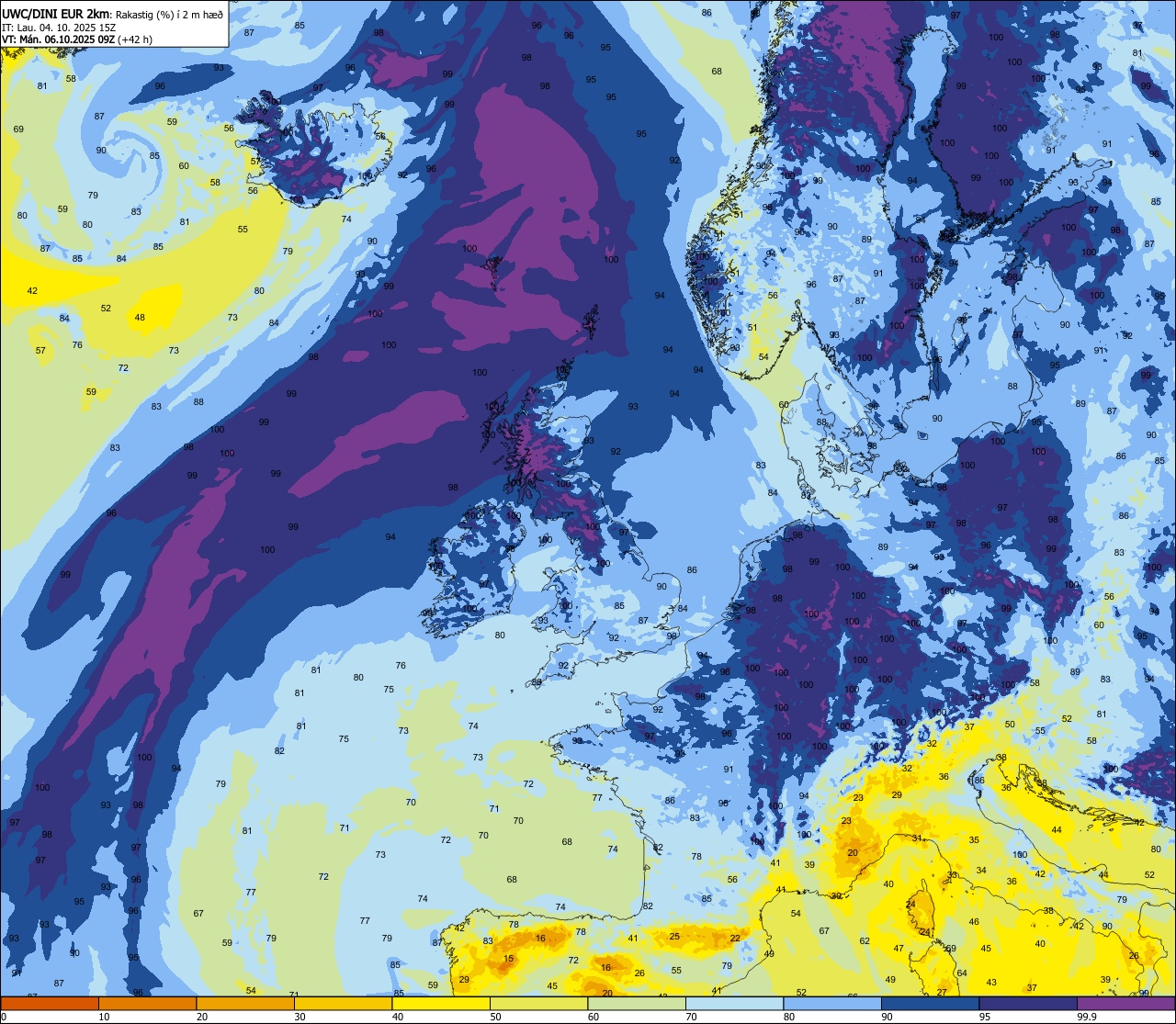Click the 50–60 pale yellow legend swatch
1176x1024 pixels.
point(538,1004)
